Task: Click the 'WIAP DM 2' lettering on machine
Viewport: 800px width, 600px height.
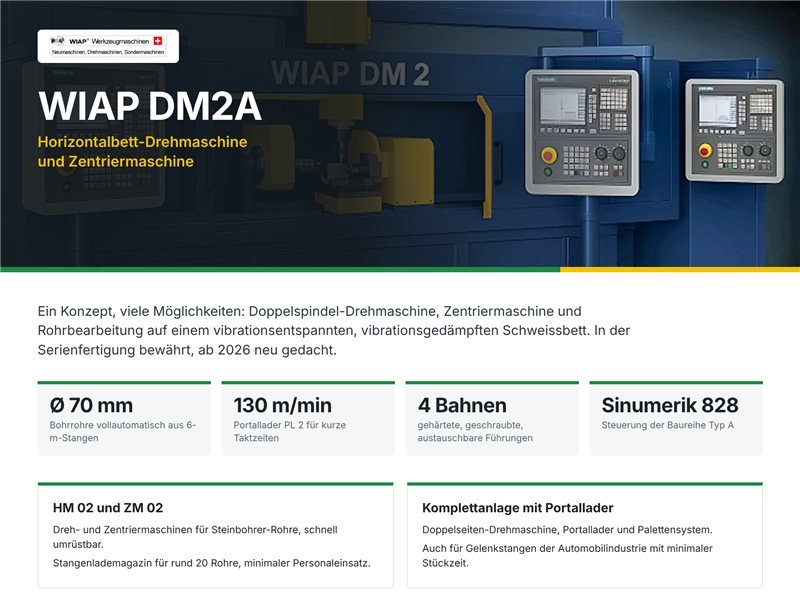Action: (x=350, y=73)
